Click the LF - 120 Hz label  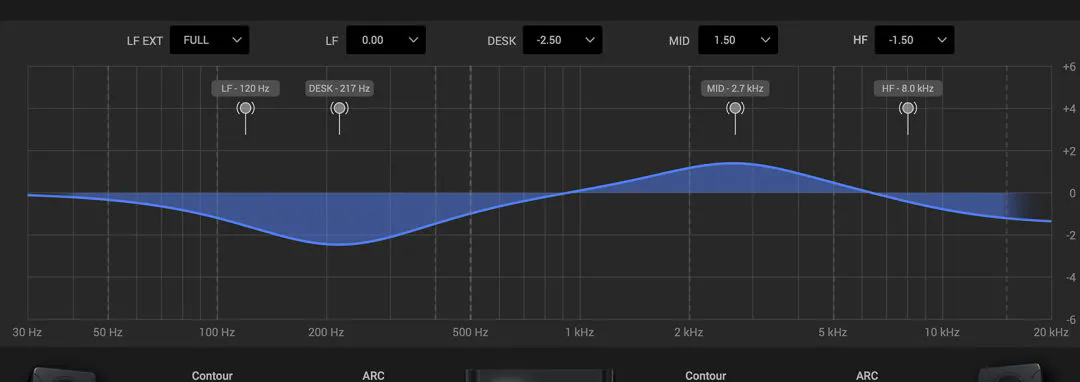coord(245,88)
